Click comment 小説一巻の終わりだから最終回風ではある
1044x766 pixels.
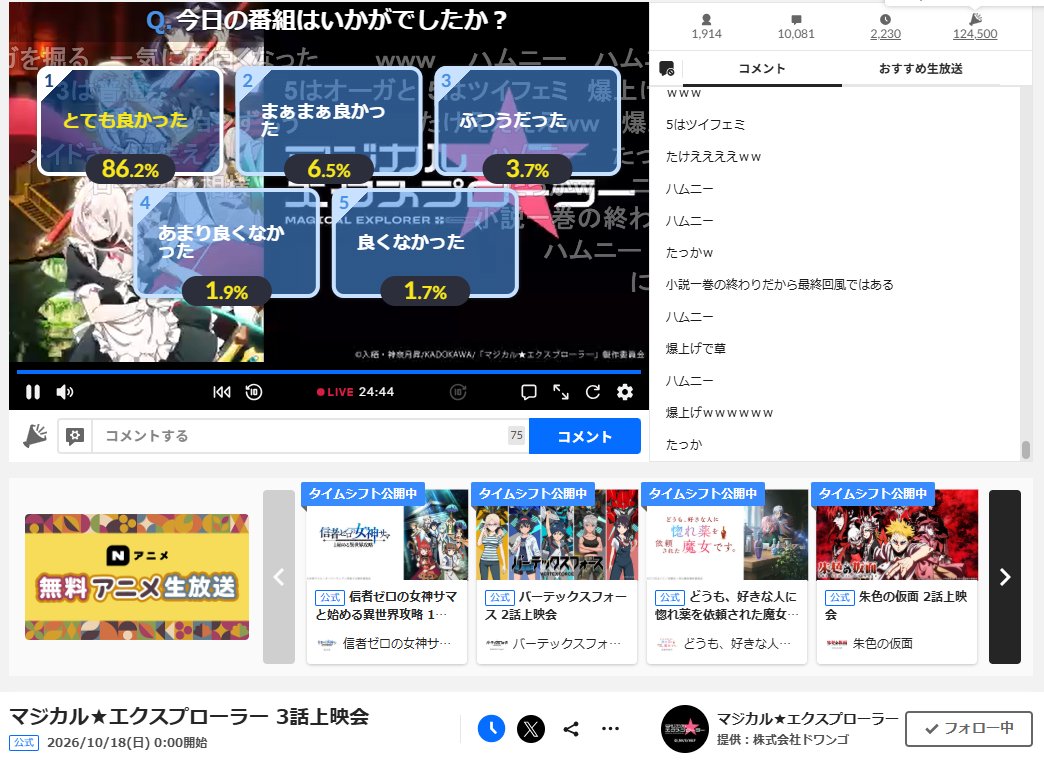[x=780, y=285]
